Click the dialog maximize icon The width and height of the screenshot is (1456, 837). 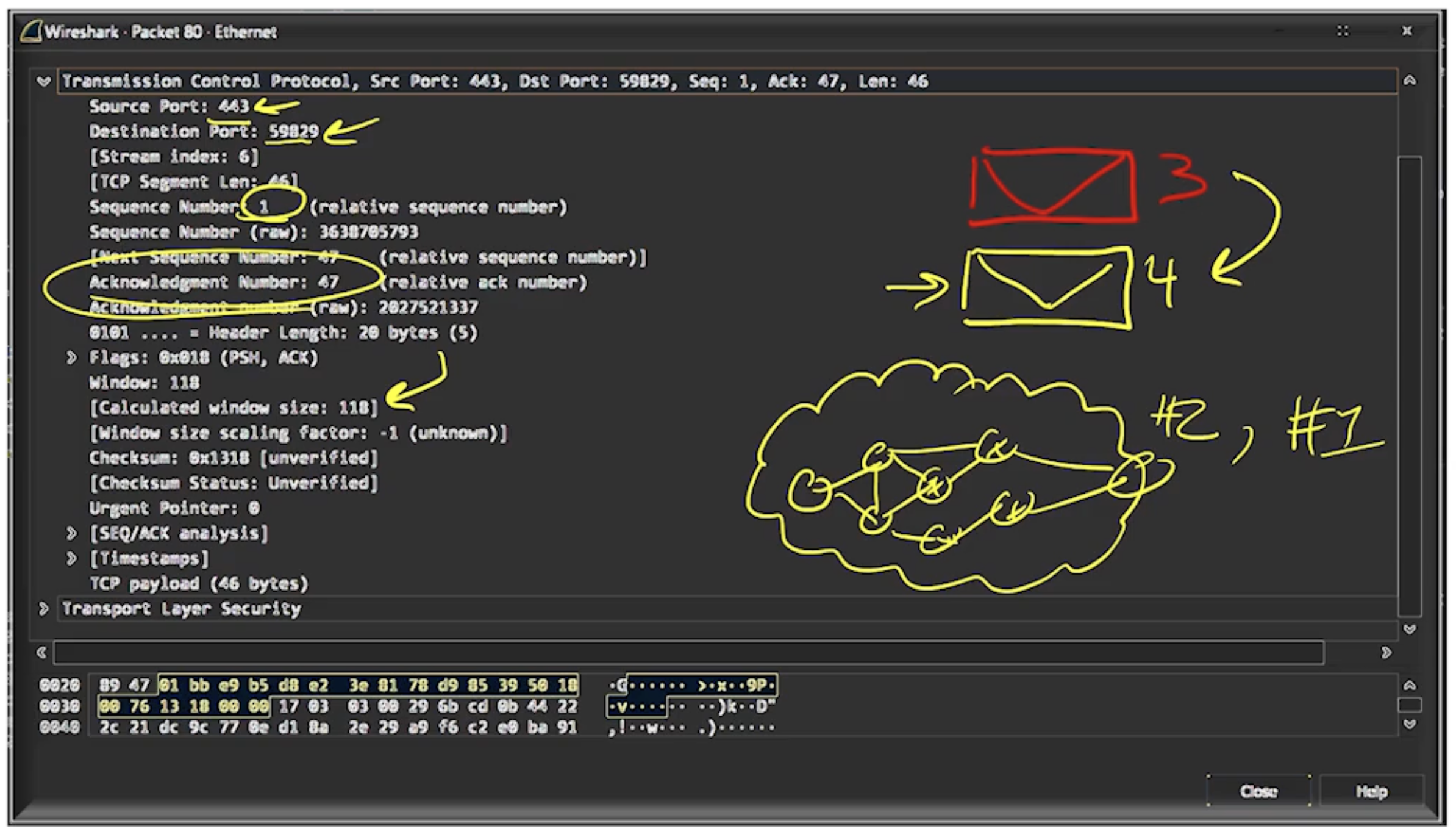(x=1343, y=31)
